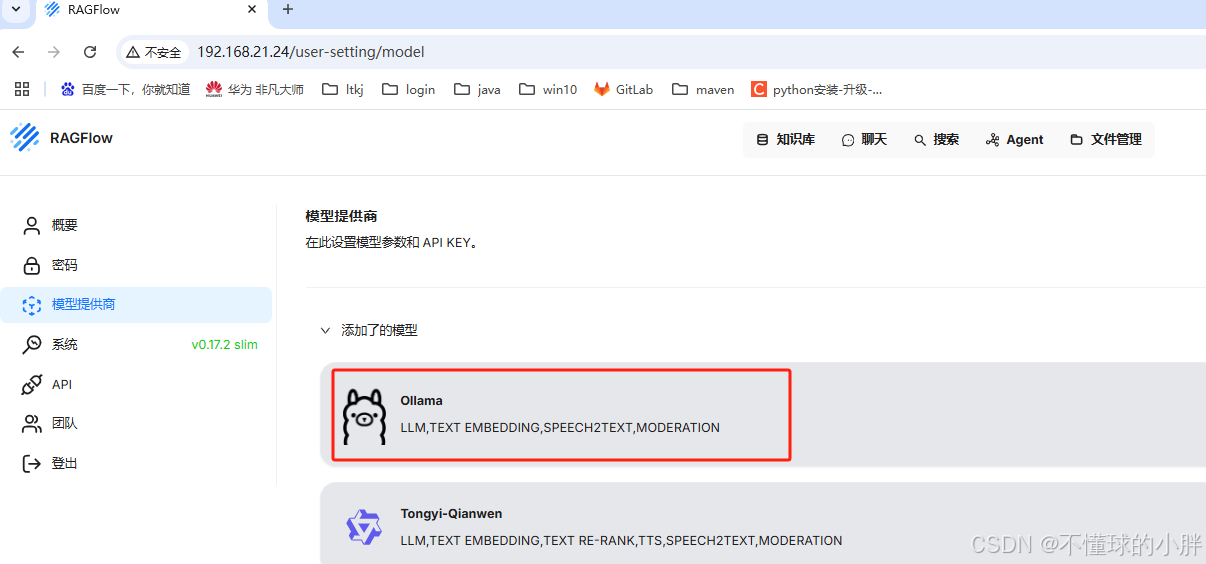
Task: Select 密码 password in sidebar
Action: point(136,265)
